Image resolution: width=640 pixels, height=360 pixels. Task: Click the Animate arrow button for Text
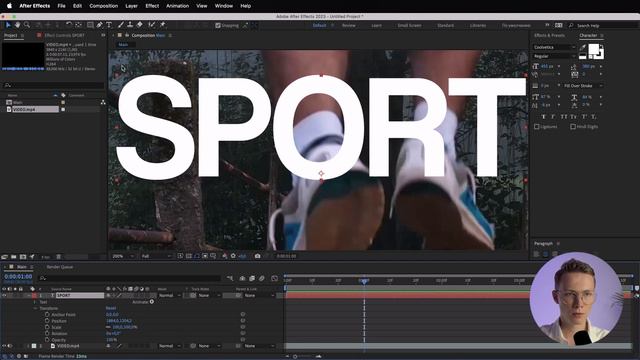click(x=152, y=302)
